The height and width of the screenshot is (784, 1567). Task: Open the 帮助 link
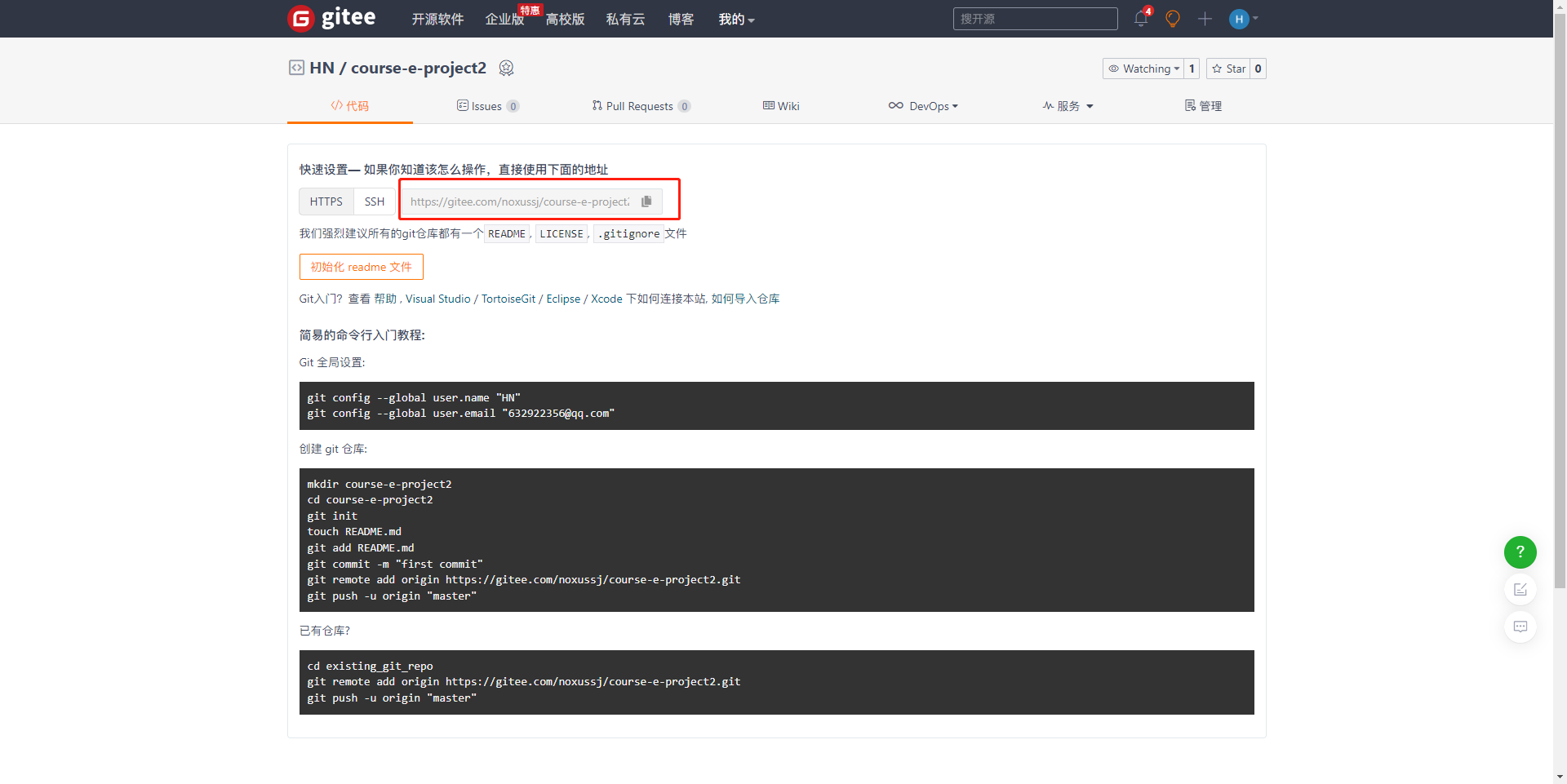coord(385,299)
